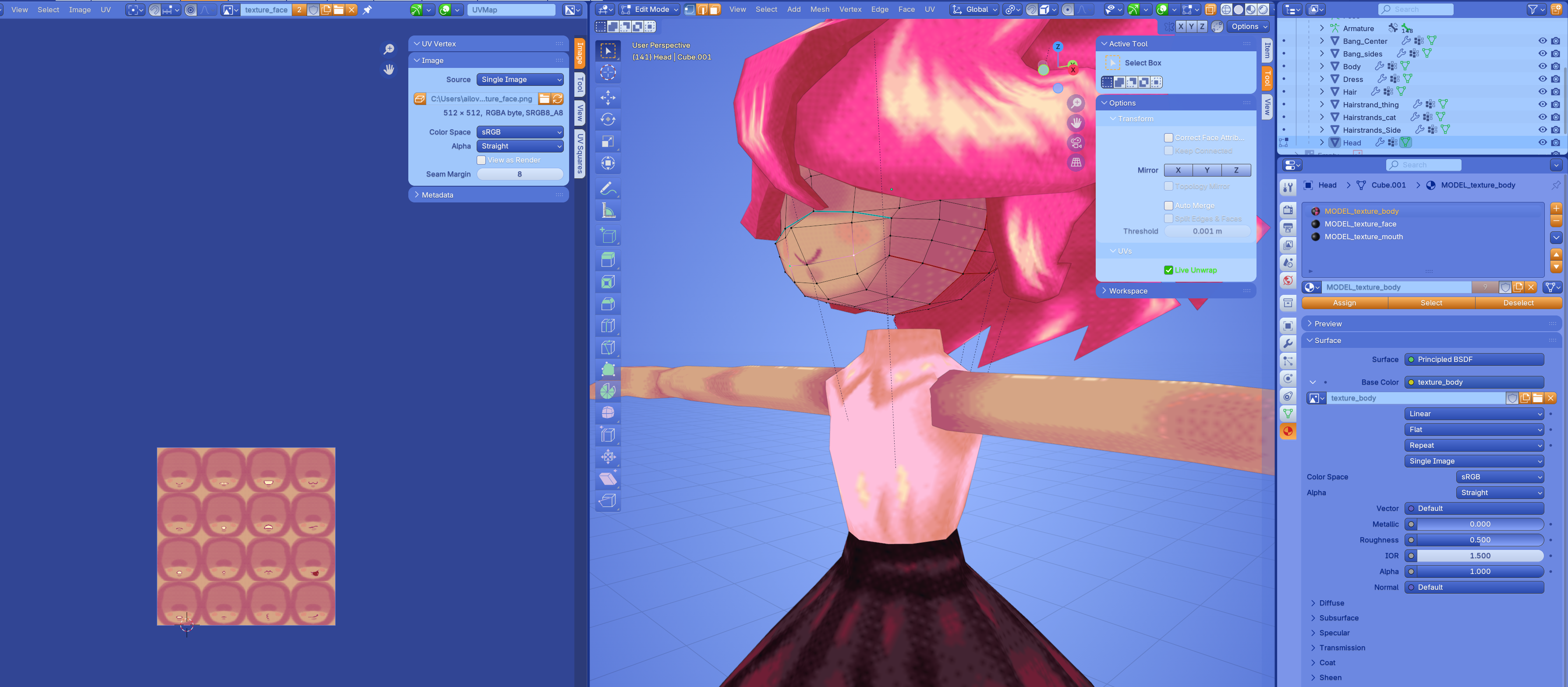Collapse the Surface panel
1568x687 pixels.
pyautogui.click(x=1327, y=340)
